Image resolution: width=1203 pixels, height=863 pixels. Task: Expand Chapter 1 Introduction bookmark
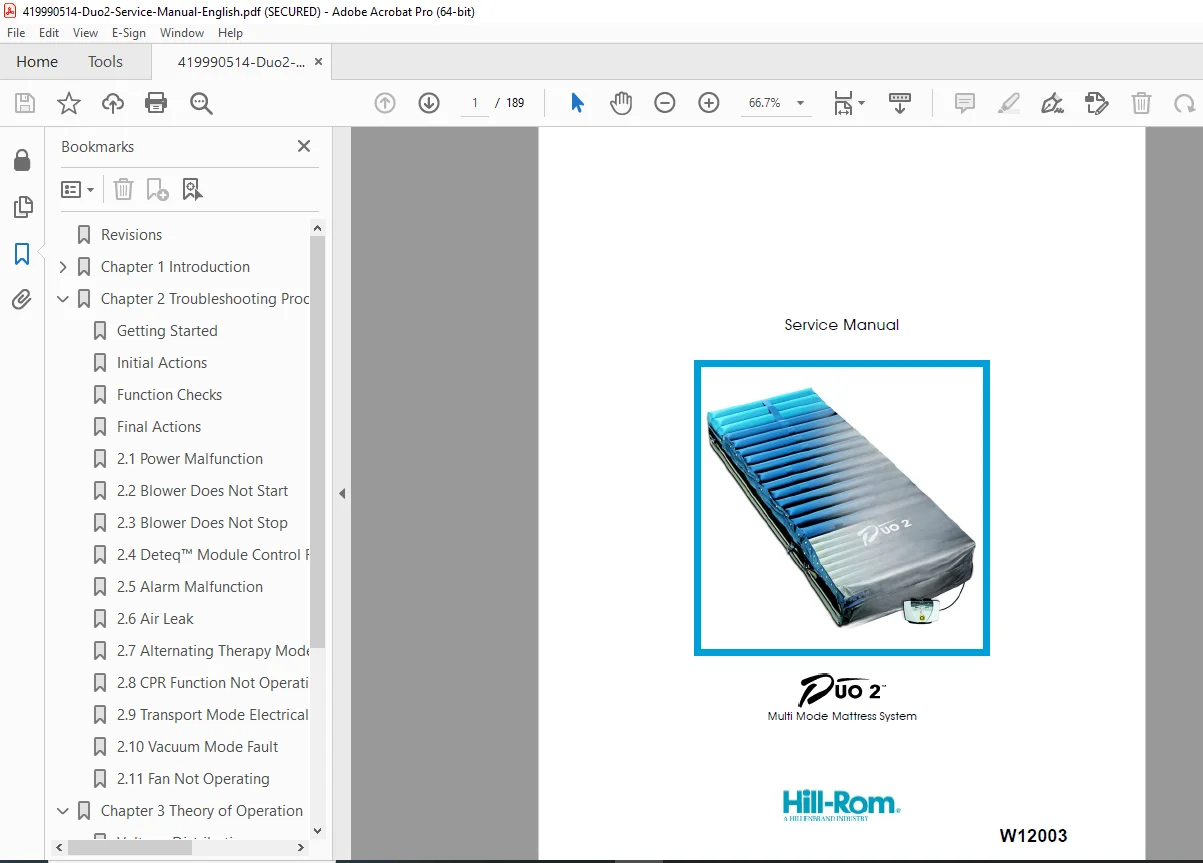click(63, 267)
